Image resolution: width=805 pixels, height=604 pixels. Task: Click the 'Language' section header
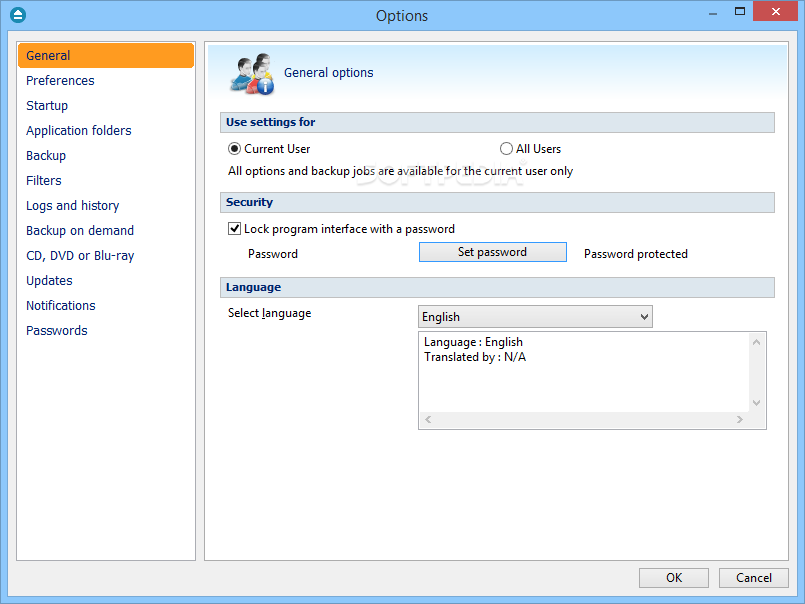click(x=497, y=288)
